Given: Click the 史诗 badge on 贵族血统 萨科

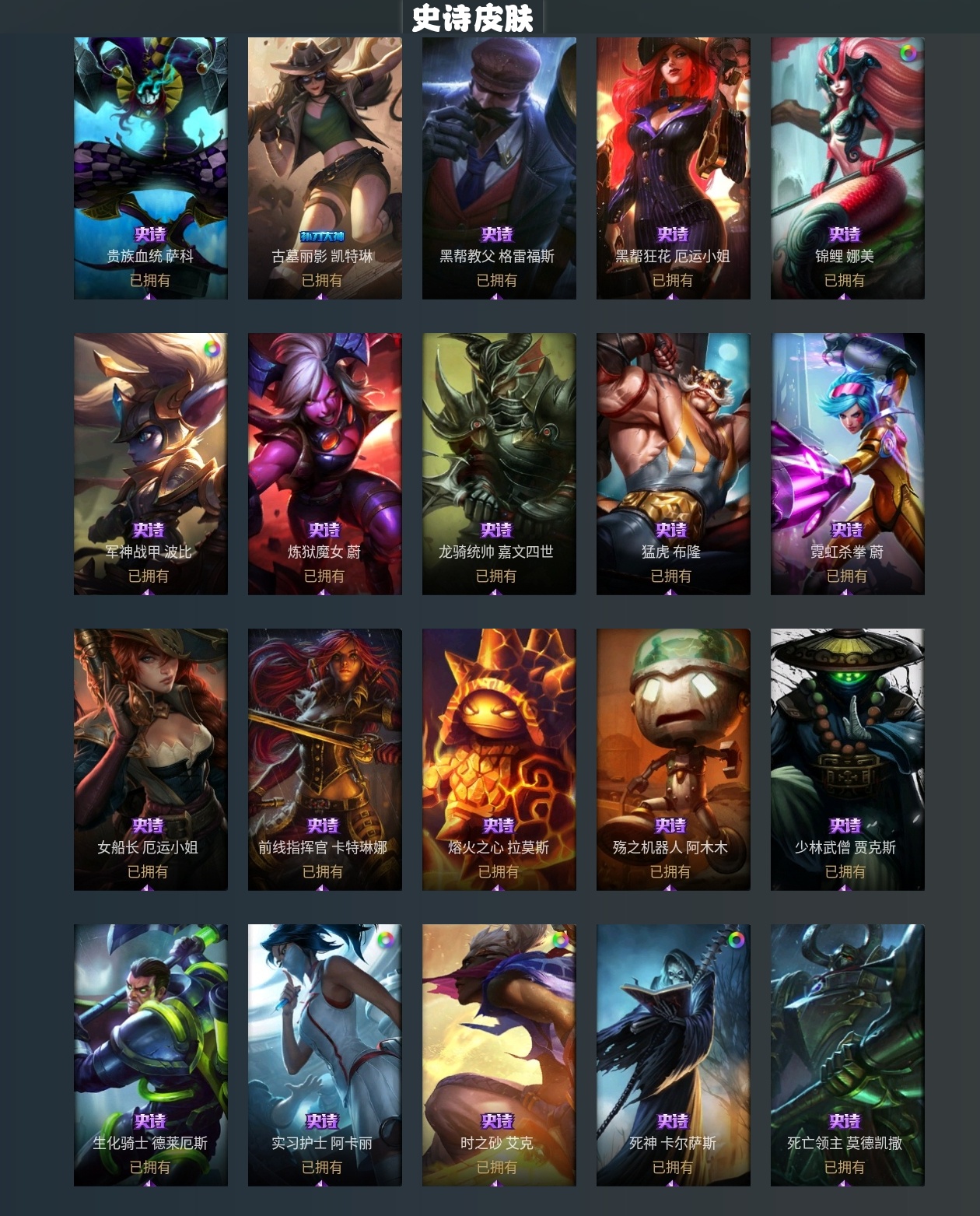Looking at the screenshot, I should [x=150, y=234].
